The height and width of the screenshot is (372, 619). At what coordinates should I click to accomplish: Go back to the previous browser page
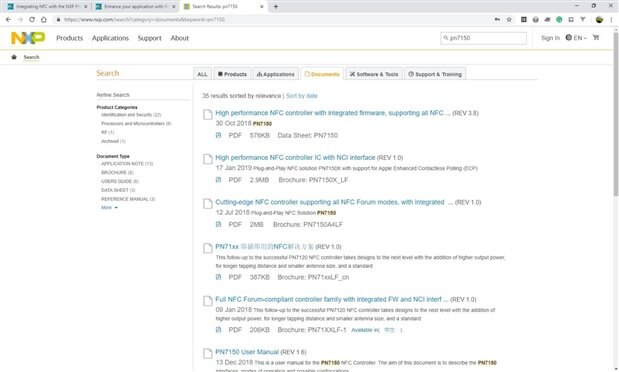pos(8,19)
